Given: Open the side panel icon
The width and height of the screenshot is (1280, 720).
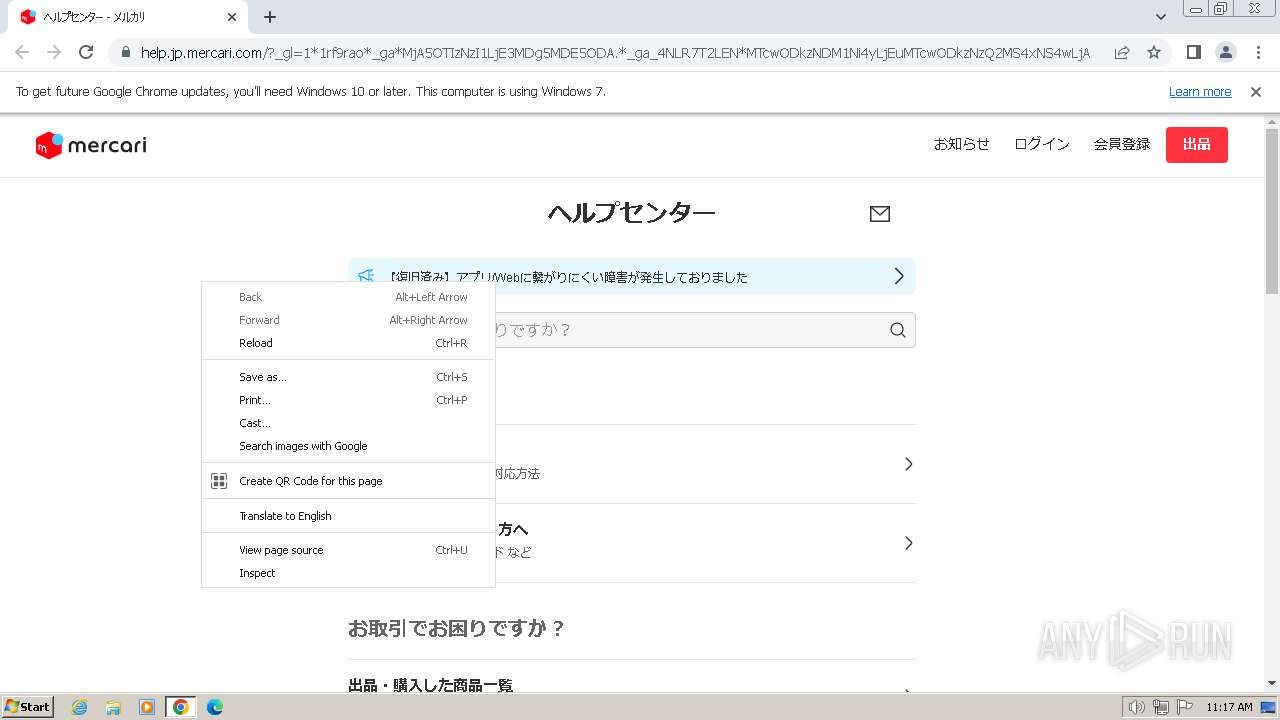Looking at the screenshot, I should [1194, 52].
